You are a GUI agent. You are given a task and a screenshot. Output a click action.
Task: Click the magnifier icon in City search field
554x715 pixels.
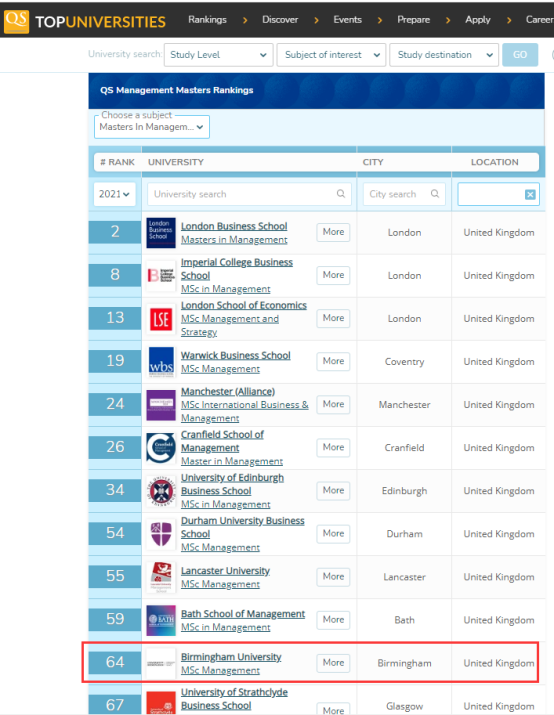(x=435, y=194)
